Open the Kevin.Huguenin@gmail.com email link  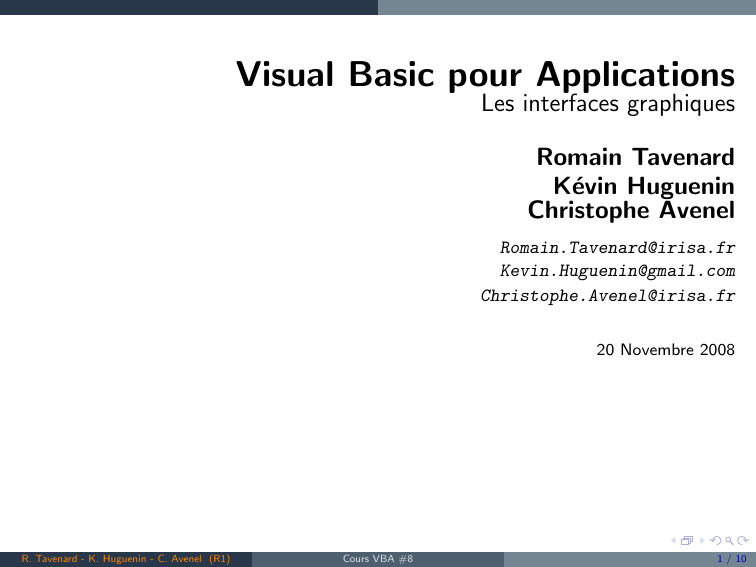click(x=618, y=271)
